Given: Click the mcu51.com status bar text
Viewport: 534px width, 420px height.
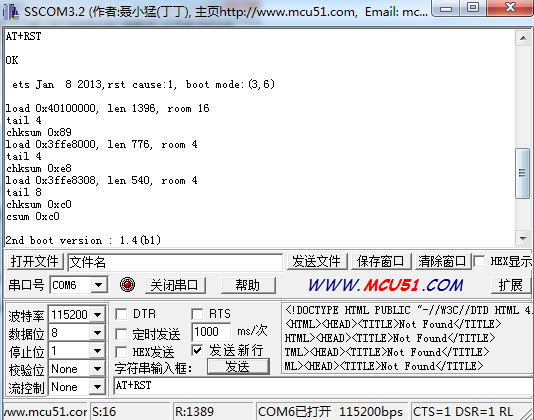Looking at the screenshot, I should (45, 412).
